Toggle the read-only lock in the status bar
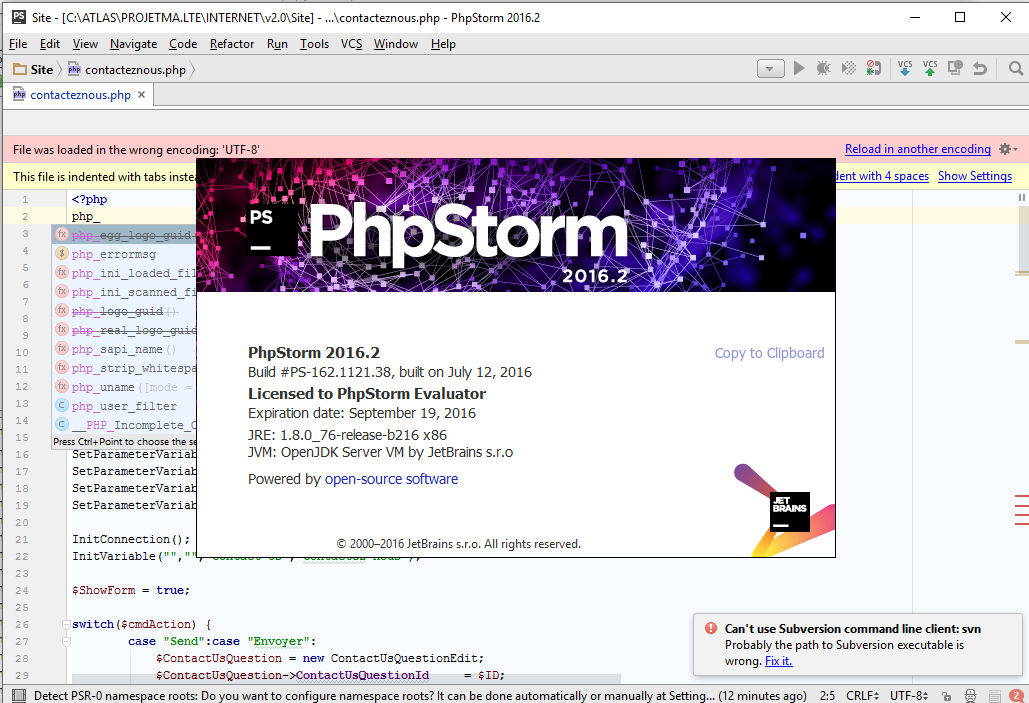This screenshot has width=1029, height=703. tap(946, 695)
